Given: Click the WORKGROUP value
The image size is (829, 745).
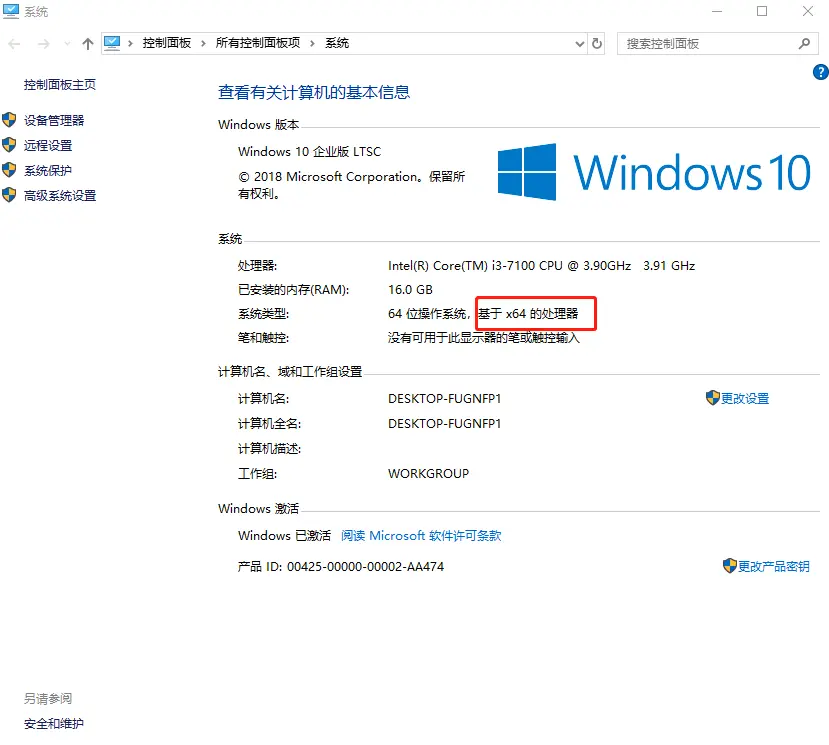Looking at the screenshot, I should (x=428, y=474).
